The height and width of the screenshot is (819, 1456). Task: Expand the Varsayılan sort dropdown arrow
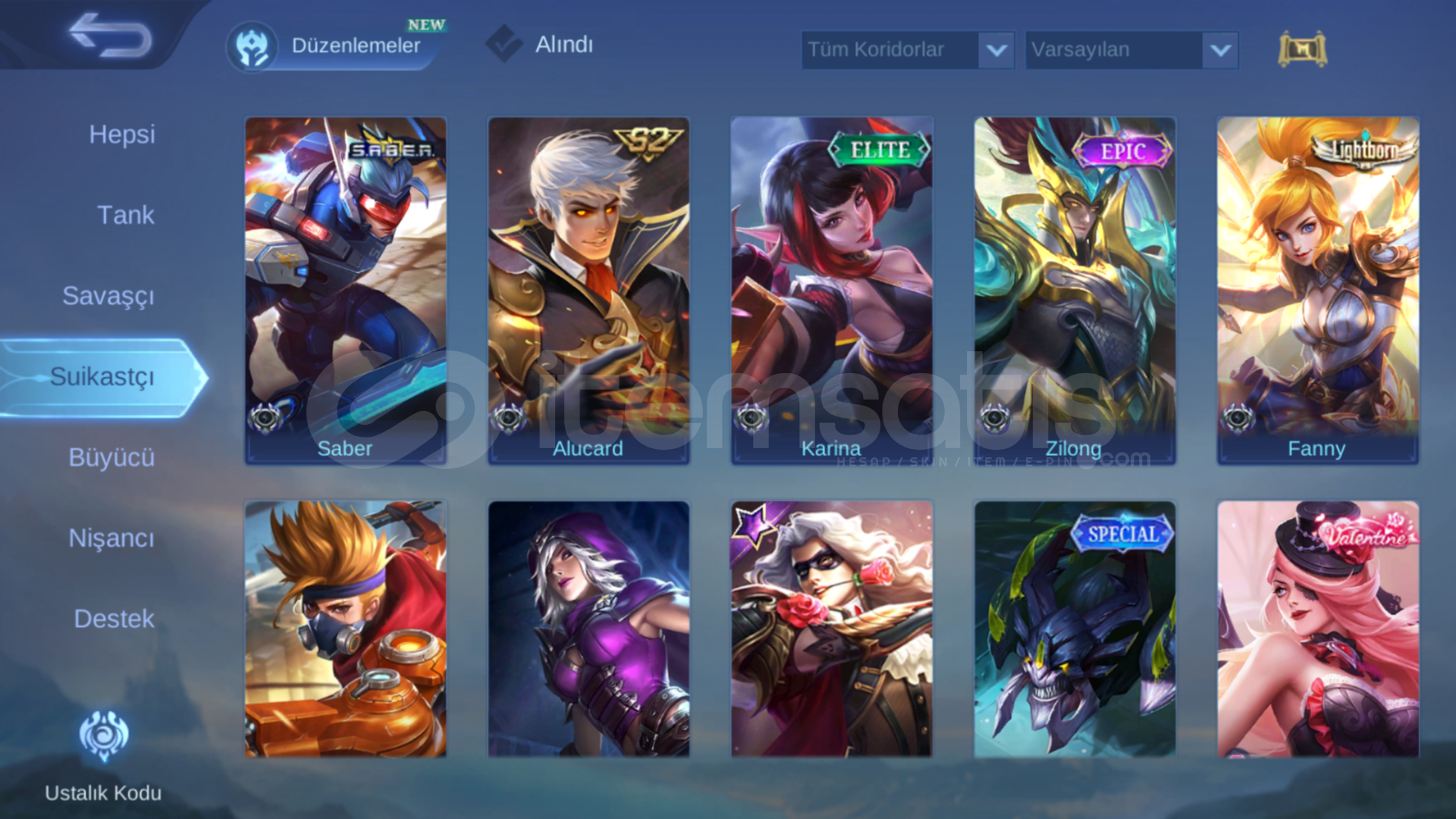click(x=1219, y=50)
